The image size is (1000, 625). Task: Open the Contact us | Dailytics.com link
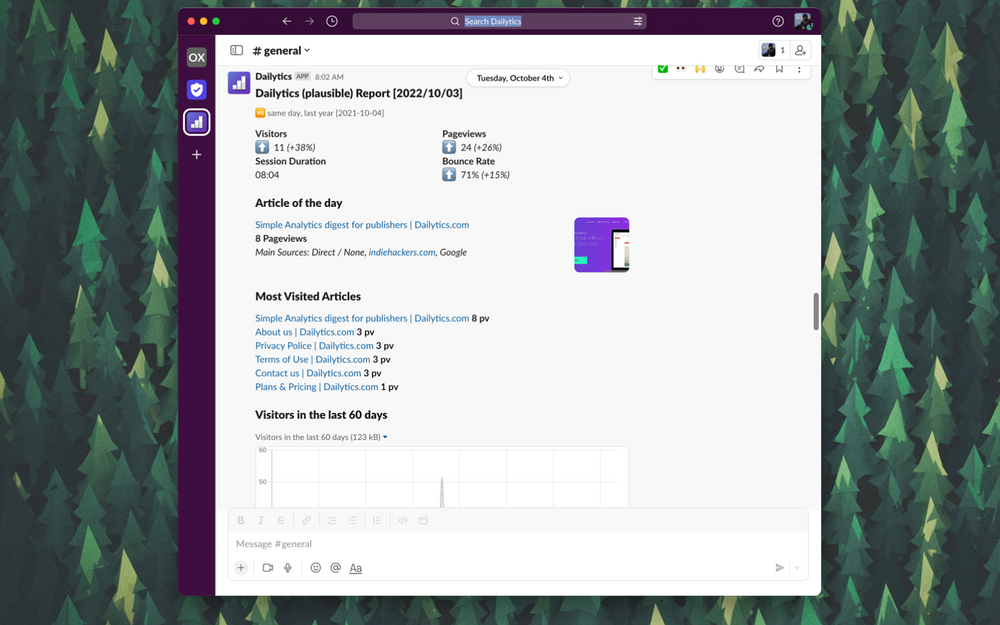tap(308, 373)
